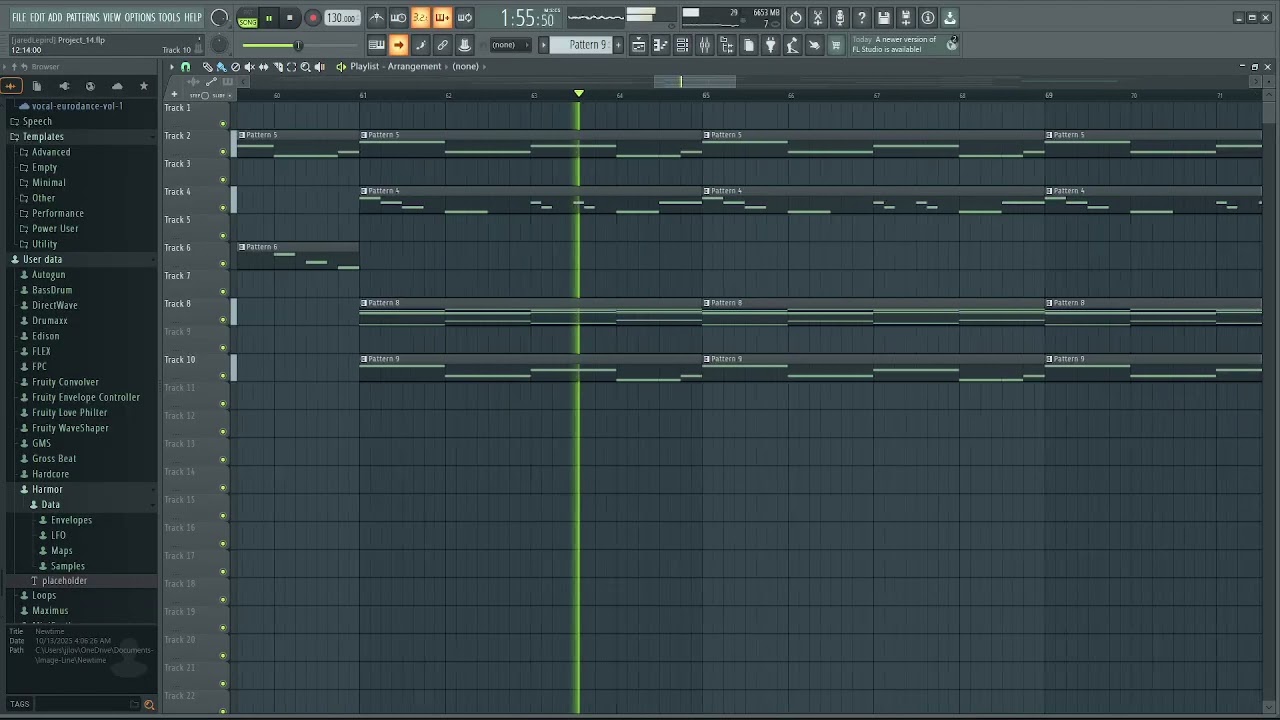Click the microphone one-click recording icon
Image resolution: width=1280 pixels, height=720 pixels.
click(x=840, y=18)
